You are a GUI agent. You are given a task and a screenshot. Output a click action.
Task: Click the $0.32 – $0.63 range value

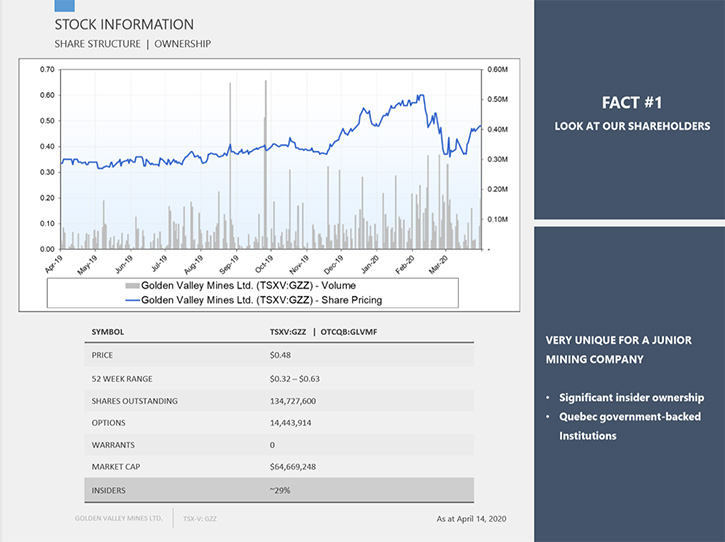tap(295, 379)
